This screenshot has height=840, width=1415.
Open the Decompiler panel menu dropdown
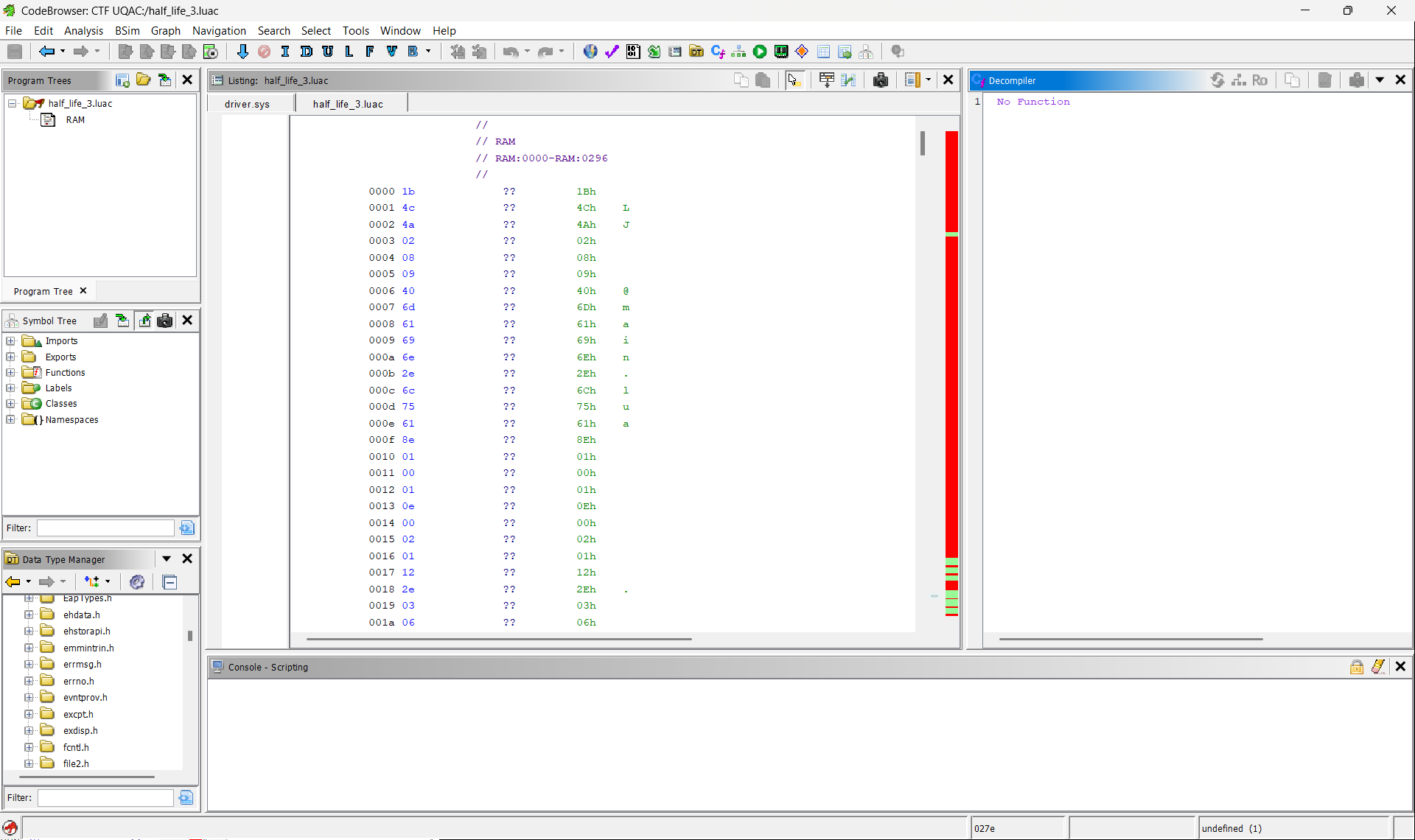[x=1380, y=80]
